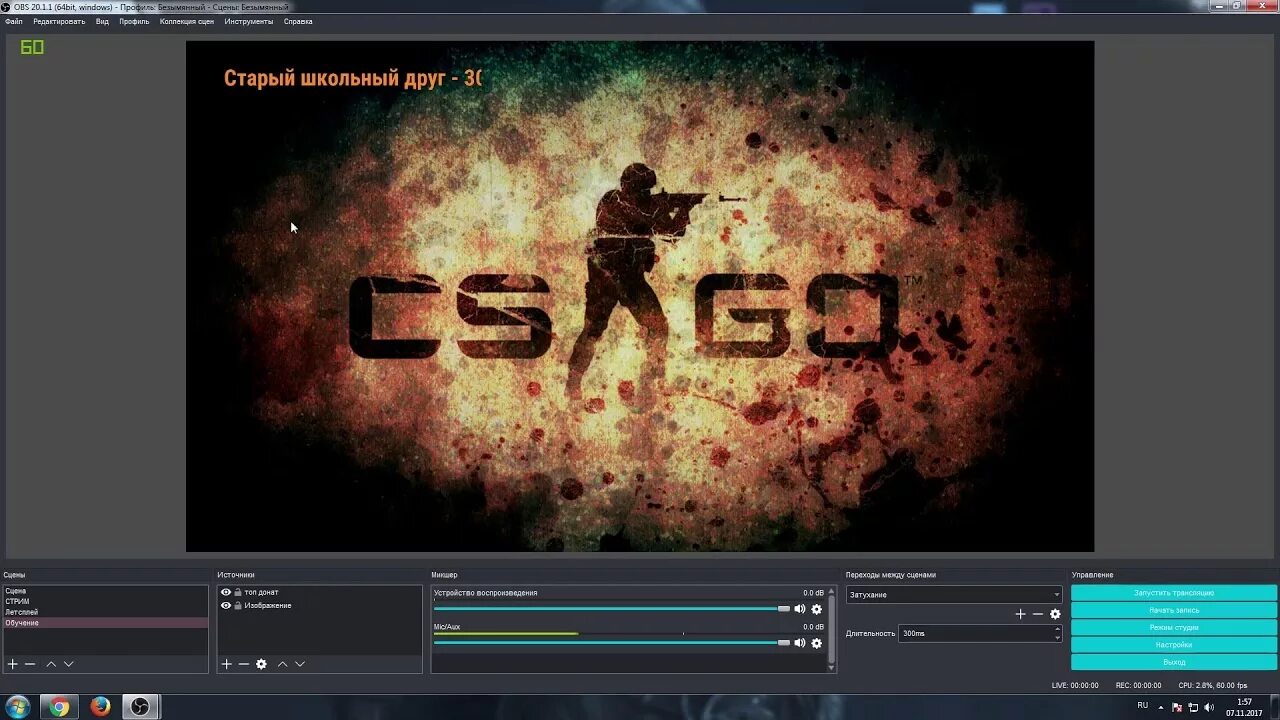Image resolution: width=1280 pixels, height=720 pixels.
Task: Click the Mic/Aux volume slider handle
Action: coord(784,643)
